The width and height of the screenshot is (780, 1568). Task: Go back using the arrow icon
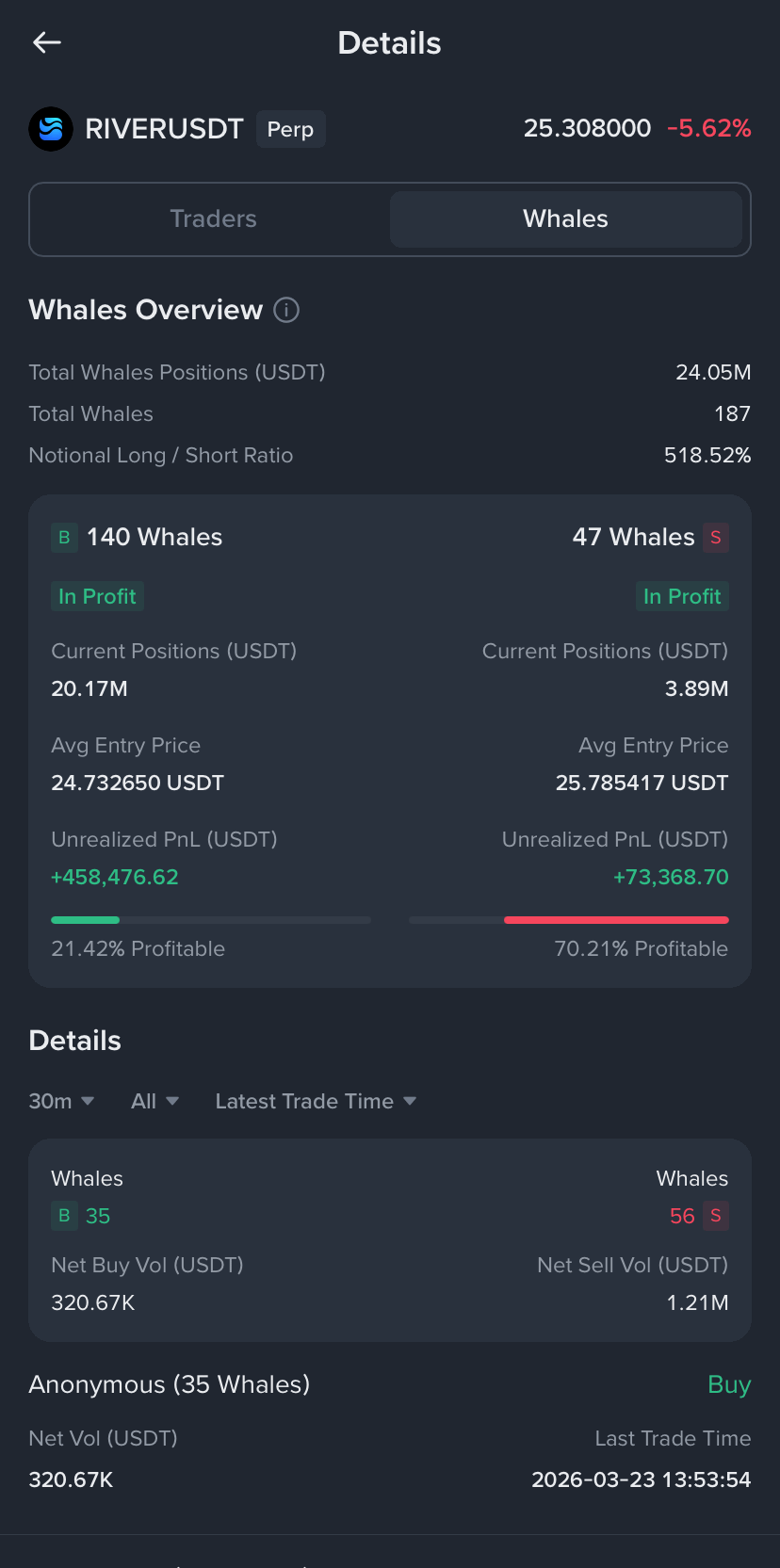(46, 42)
